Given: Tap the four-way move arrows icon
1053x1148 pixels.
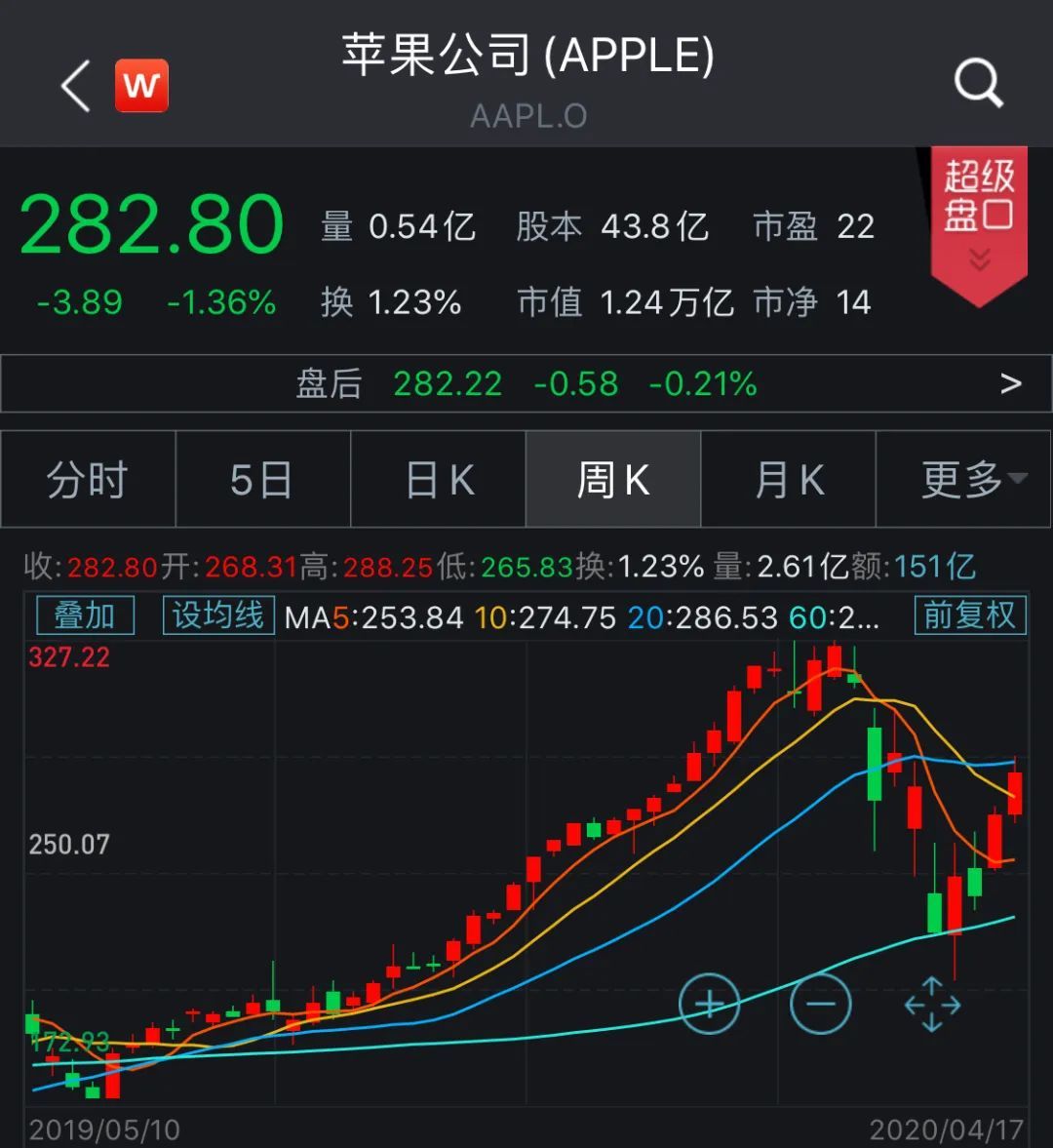Looking at the screenshot, I should tap(932, 1004).
